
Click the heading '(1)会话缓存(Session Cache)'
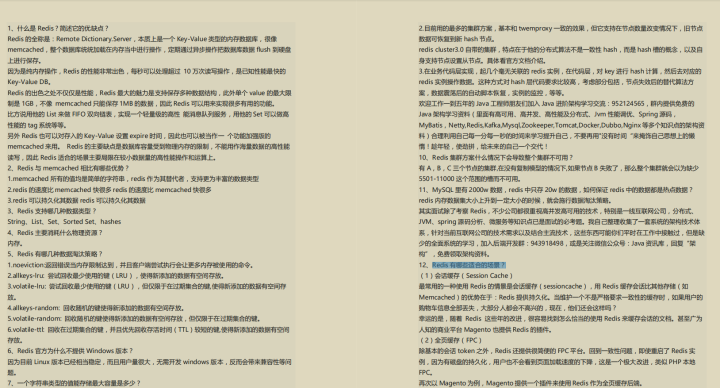466,276
